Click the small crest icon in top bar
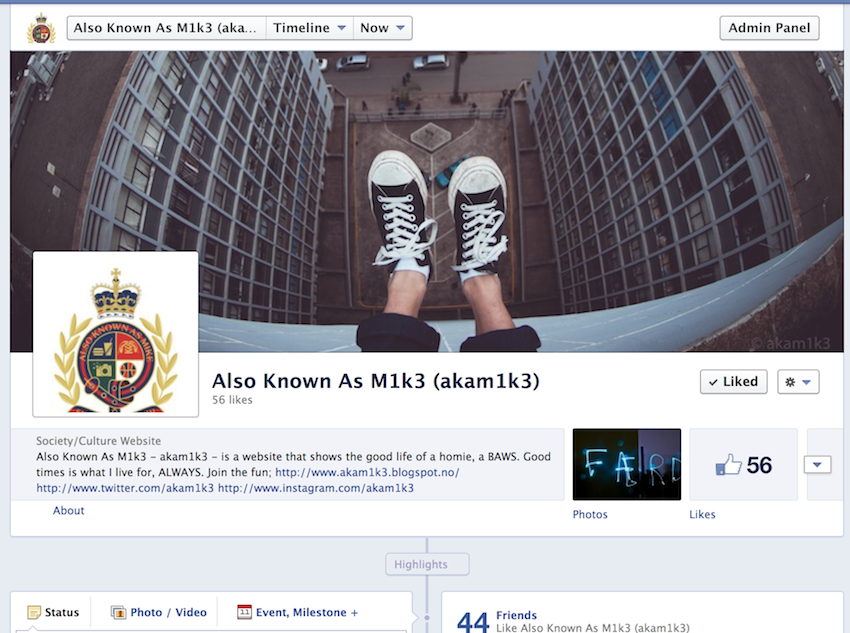Screen dimensions: 850x633 point(41,28)
